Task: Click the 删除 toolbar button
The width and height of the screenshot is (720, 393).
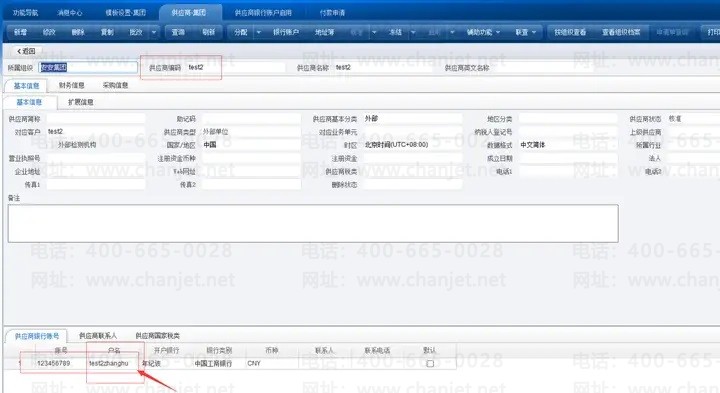Action: tap(78, 32)
